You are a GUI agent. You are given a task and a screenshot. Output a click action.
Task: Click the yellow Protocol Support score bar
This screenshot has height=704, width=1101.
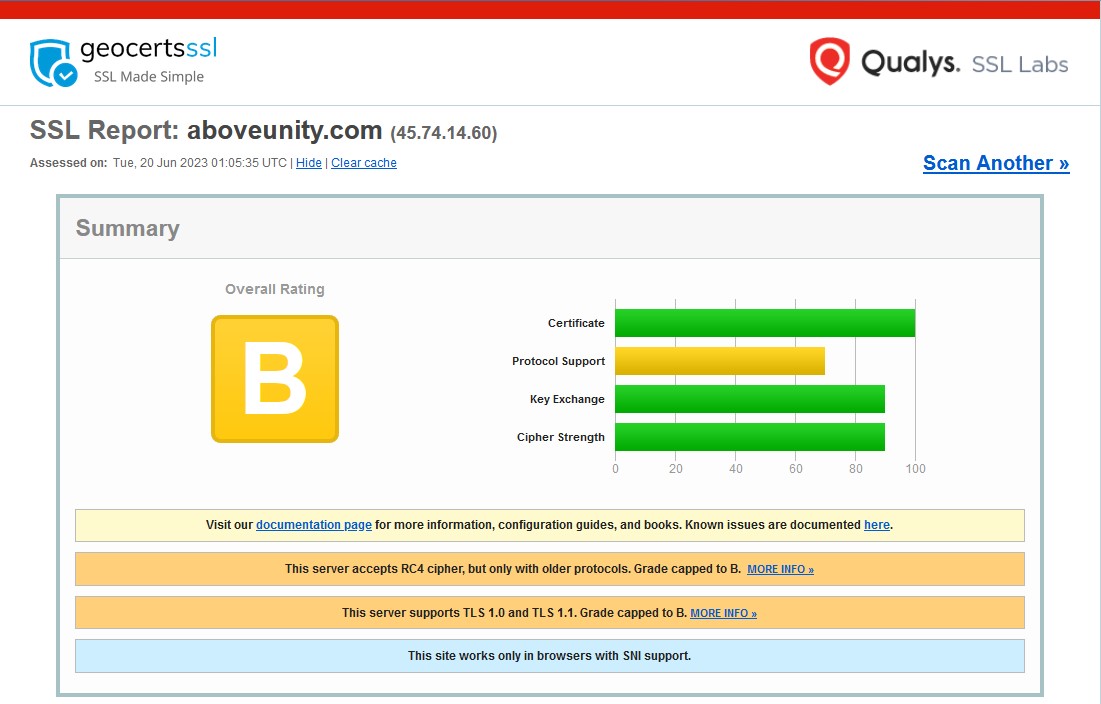tap(720, 361)
